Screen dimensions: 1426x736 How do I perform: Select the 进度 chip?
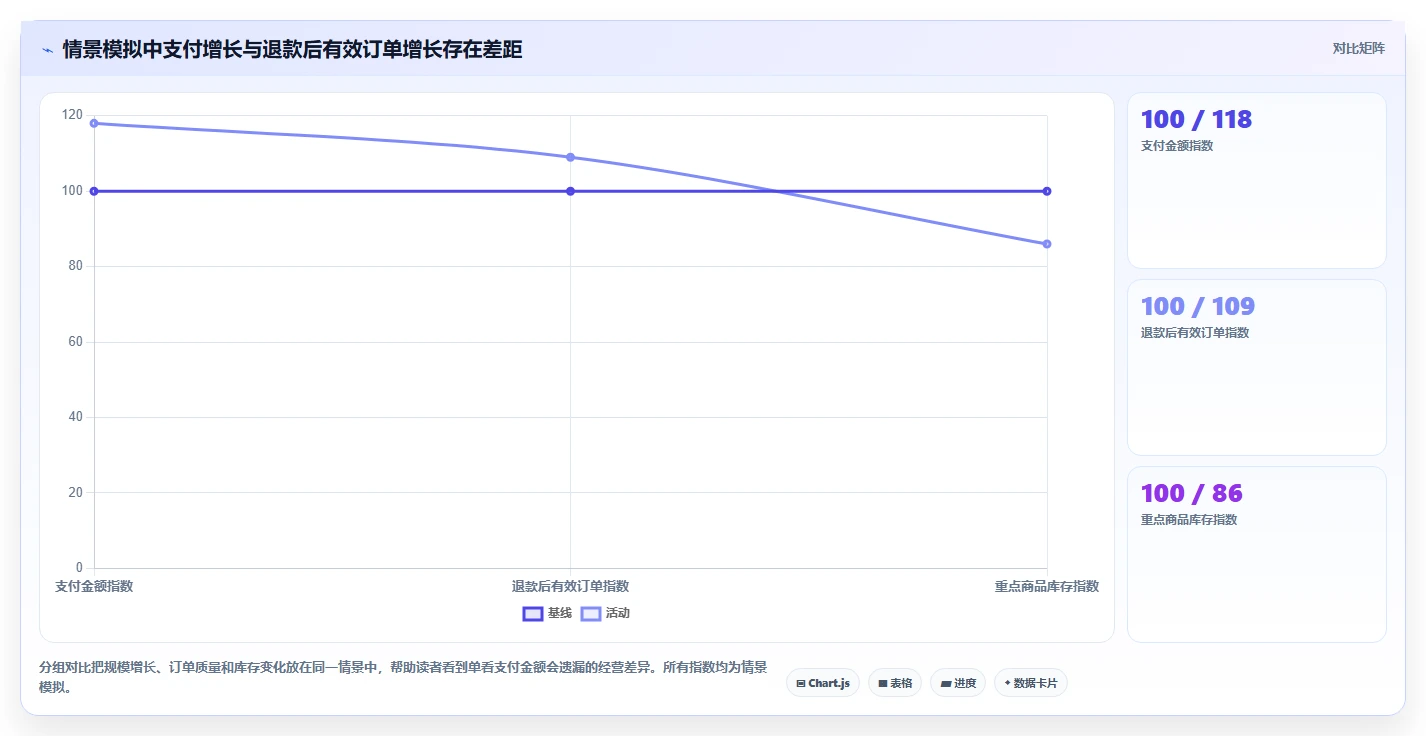(958, 683)
